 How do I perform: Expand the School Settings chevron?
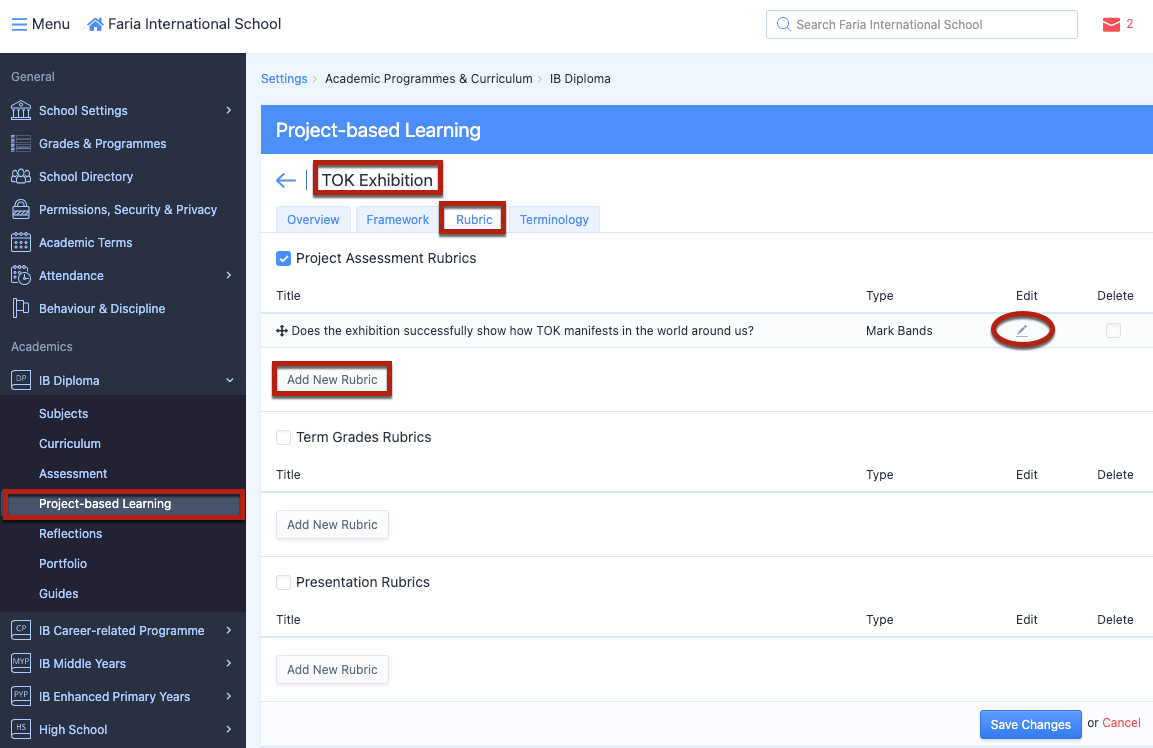pos(229,110)
